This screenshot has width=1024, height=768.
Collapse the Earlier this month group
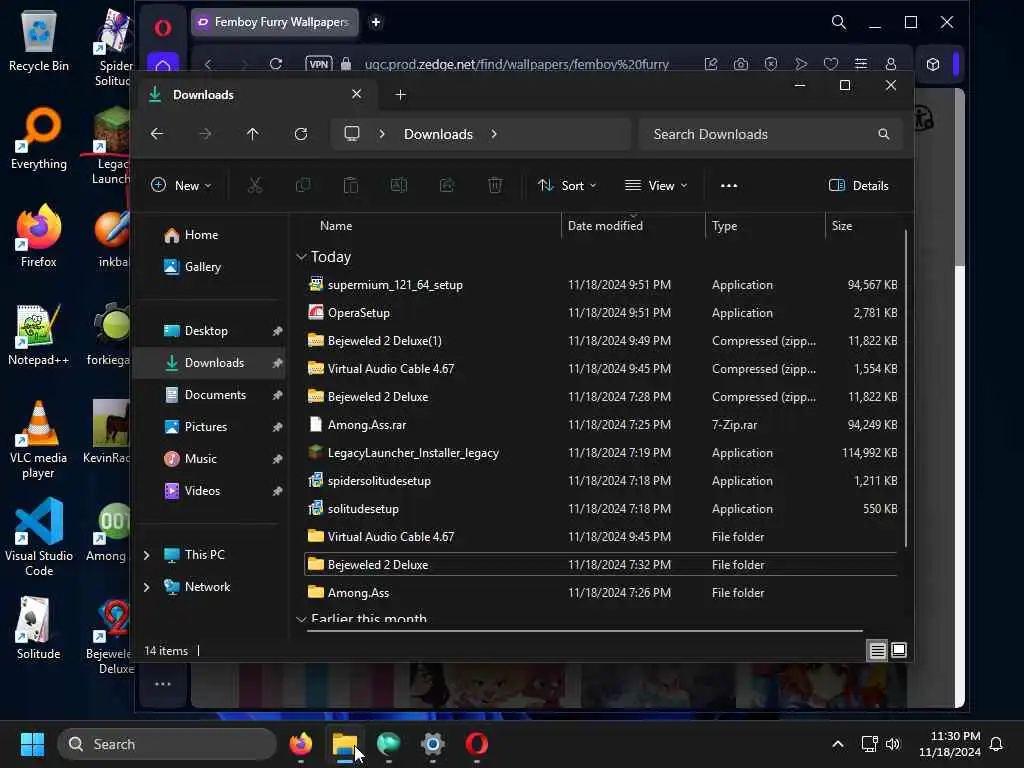click(x=301, y=618)
